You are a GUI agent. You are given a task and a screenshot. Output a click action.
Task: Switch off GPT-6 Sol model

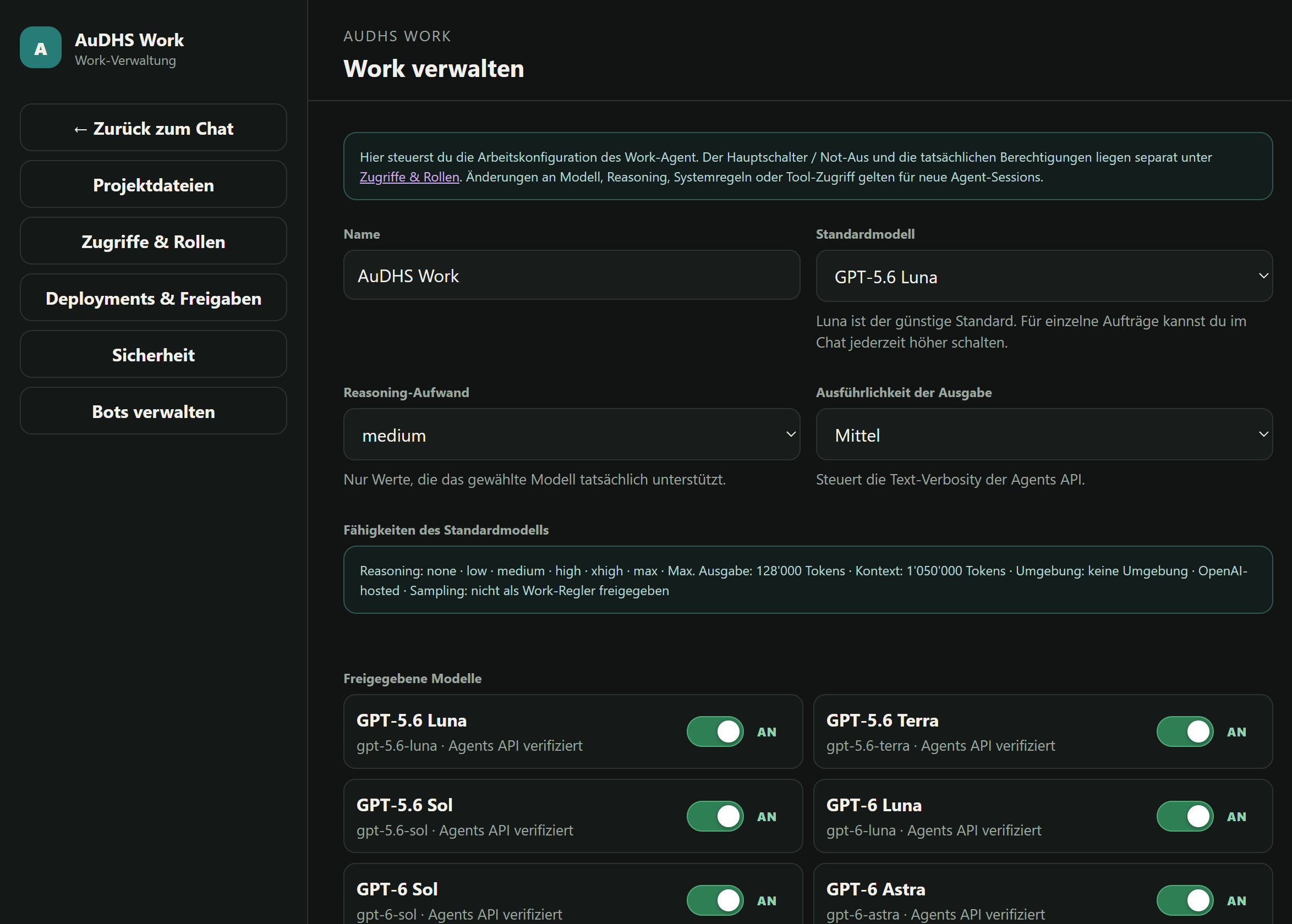[715, 901]
